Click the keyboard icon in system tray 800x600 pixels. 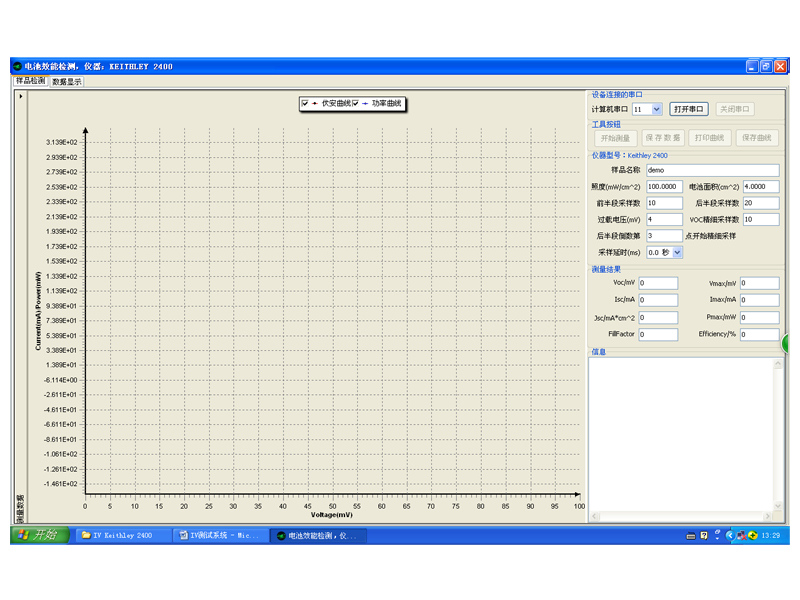(690, 535)
